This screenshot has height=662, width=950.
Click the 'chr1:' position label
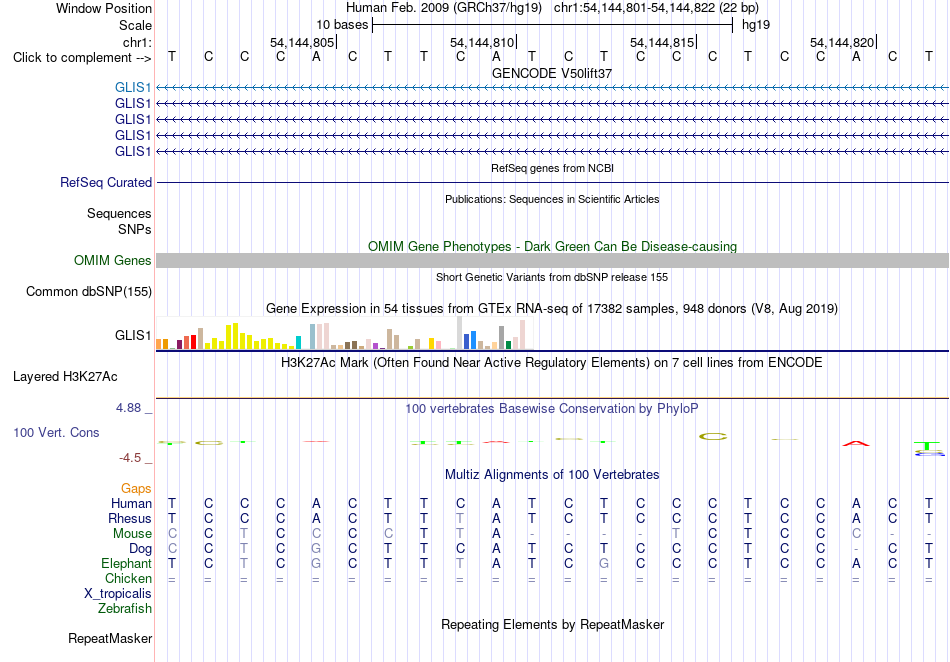(x=137, y=42)
